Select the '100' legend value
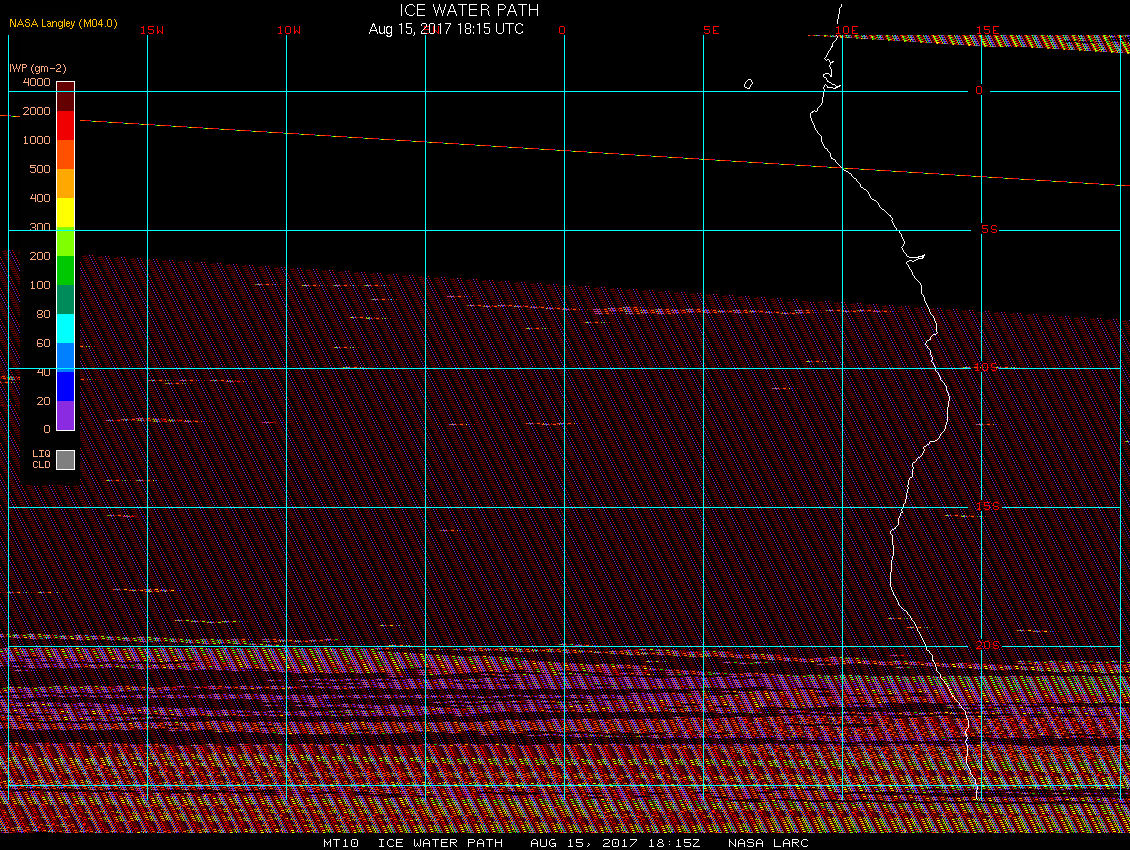Screen dimensions: 1130x850 40,285
